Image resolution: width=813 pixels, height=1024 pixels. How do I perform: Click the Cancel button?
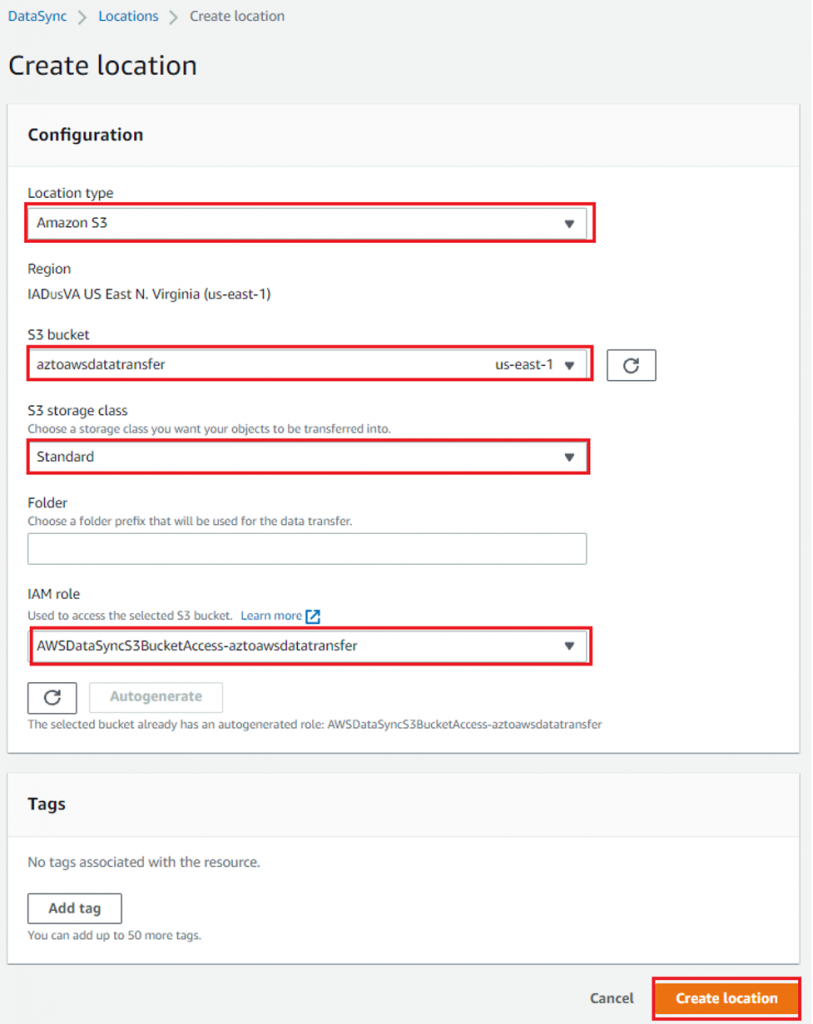point(612,998)
